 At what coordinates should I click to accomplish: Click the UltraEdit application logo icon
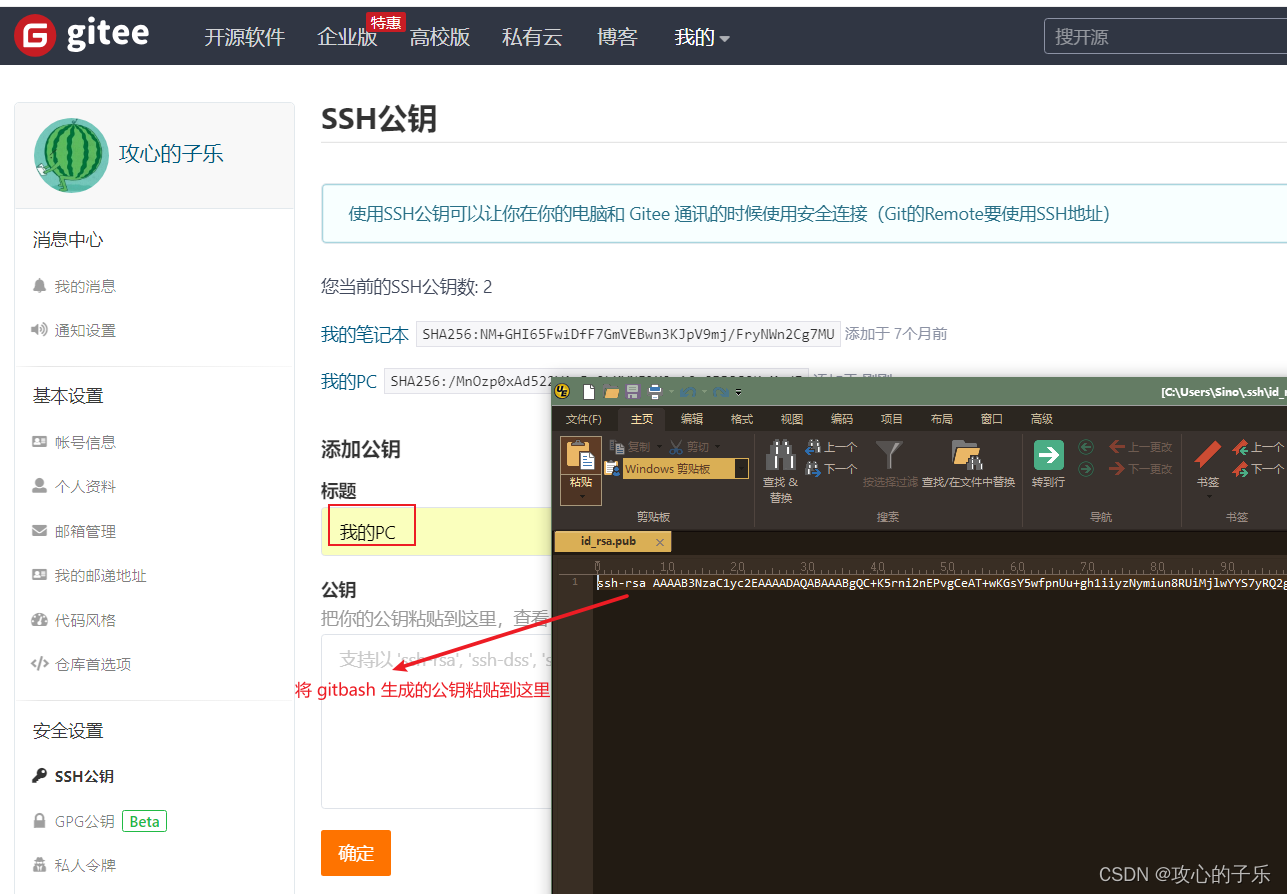(563, 391)
